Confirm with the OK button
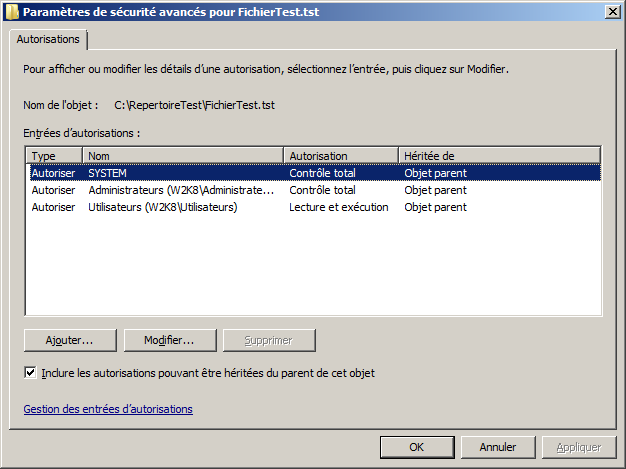Viewport: 626px width, 469px height. [417, 447]
